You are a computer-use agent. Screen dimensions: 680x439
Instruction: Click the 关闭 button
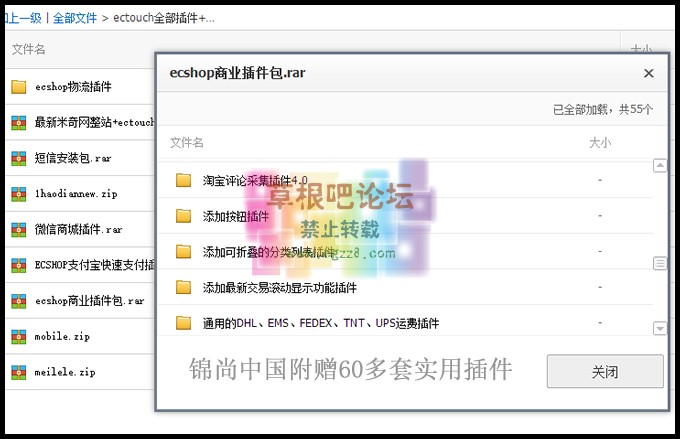coord(605,371)
